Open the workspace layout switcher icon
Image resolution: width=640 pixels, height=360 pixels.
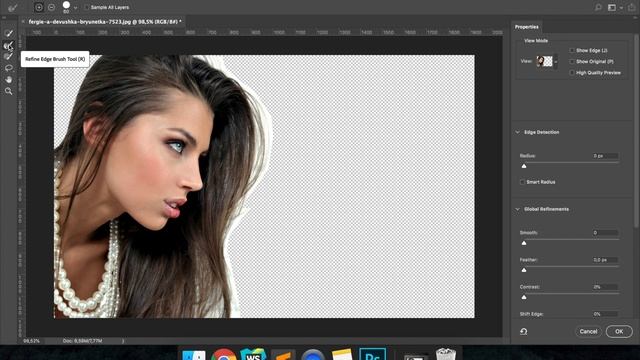(612, 7)
